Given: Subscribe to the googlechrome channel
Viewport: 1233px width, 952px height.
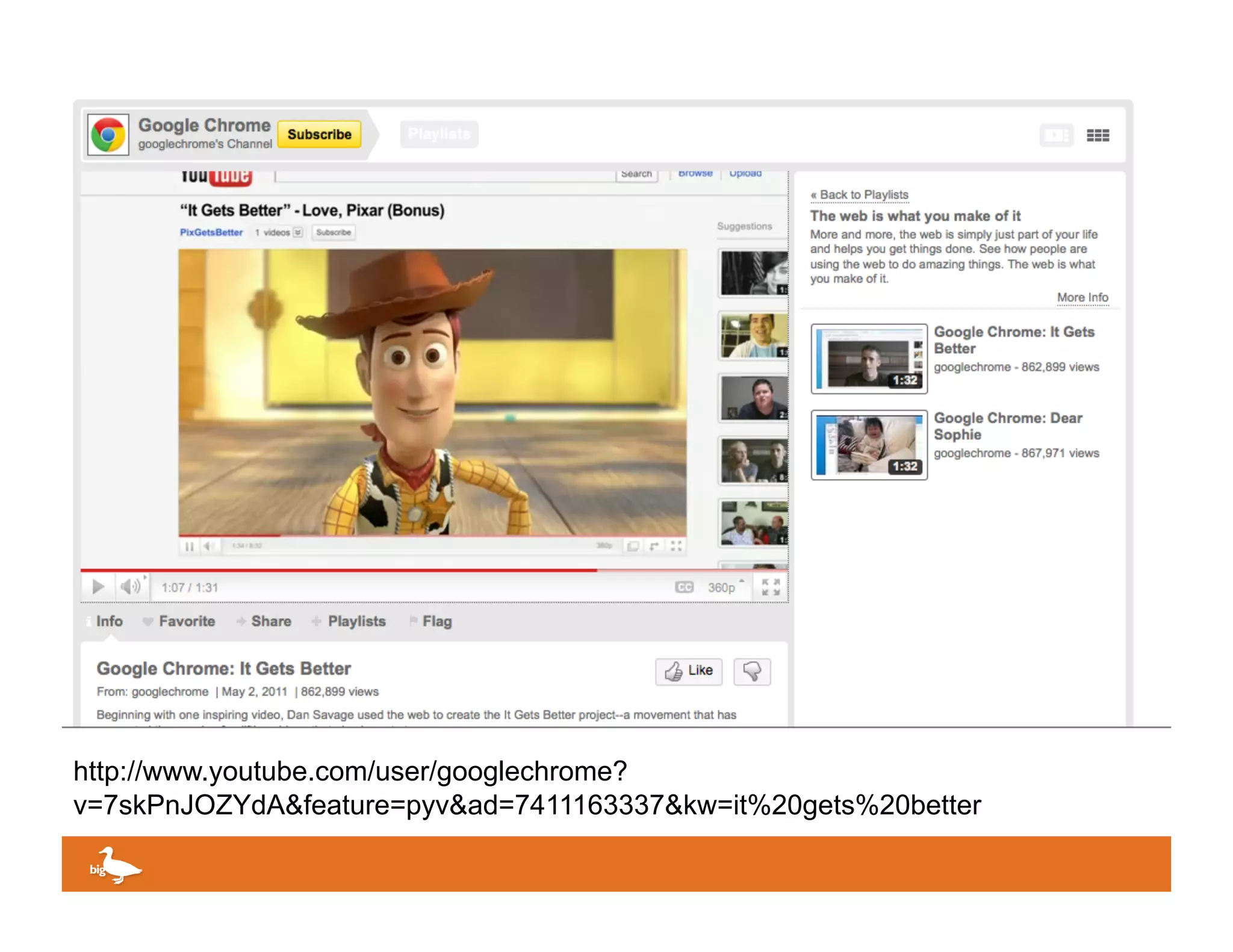Looking at the screenshot, I should [x=319, y=134].
